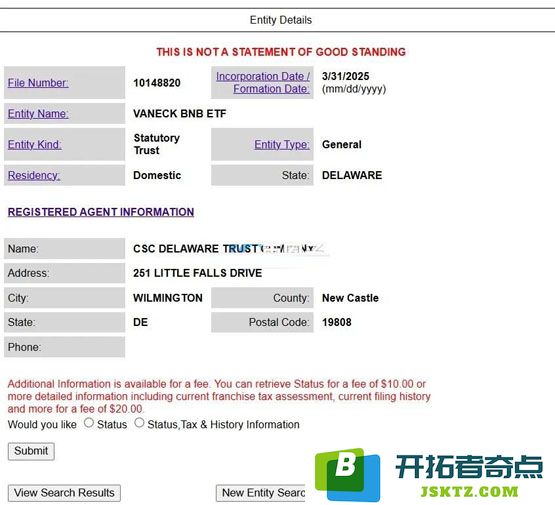This screenshot has width=555, height=505.
Task: Click entity name VANECK BNB ETF
Action: (x=179, y=114)
